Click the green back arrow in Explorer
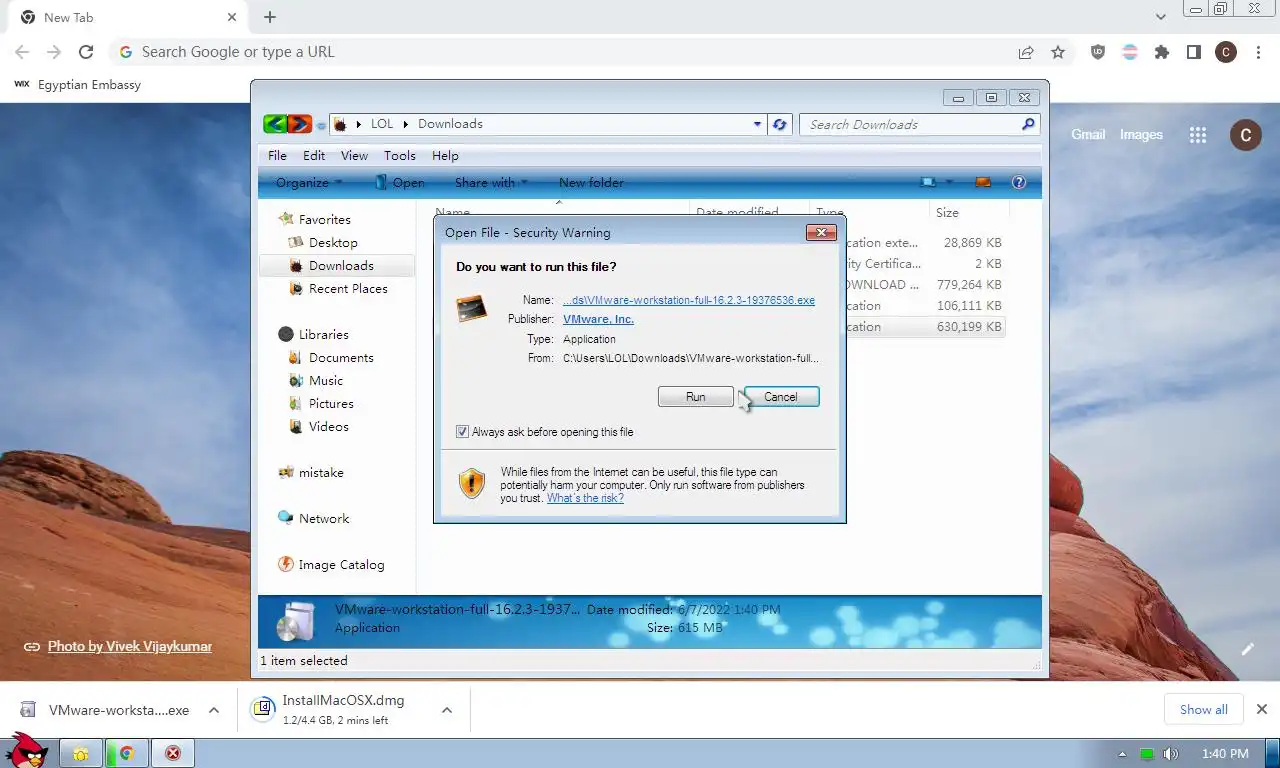The width and height of the screenshot is (1280, 768). [275, 124]
